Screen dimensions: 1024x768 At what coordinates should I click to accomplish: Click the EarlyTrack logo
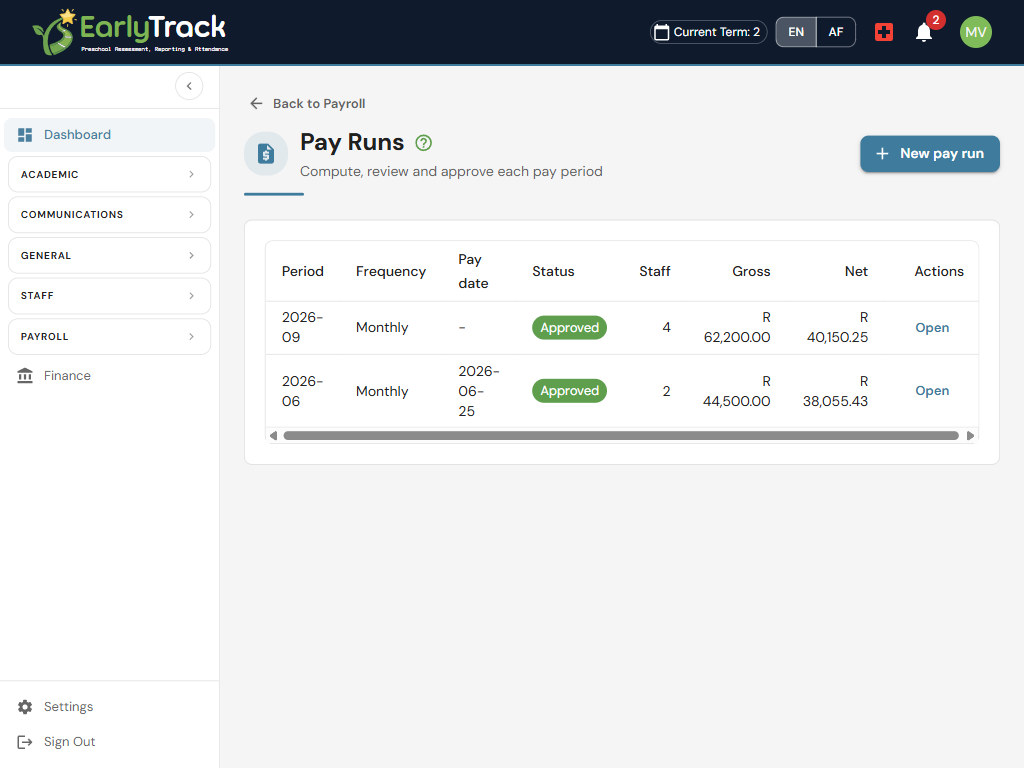(x=130, y=31)
